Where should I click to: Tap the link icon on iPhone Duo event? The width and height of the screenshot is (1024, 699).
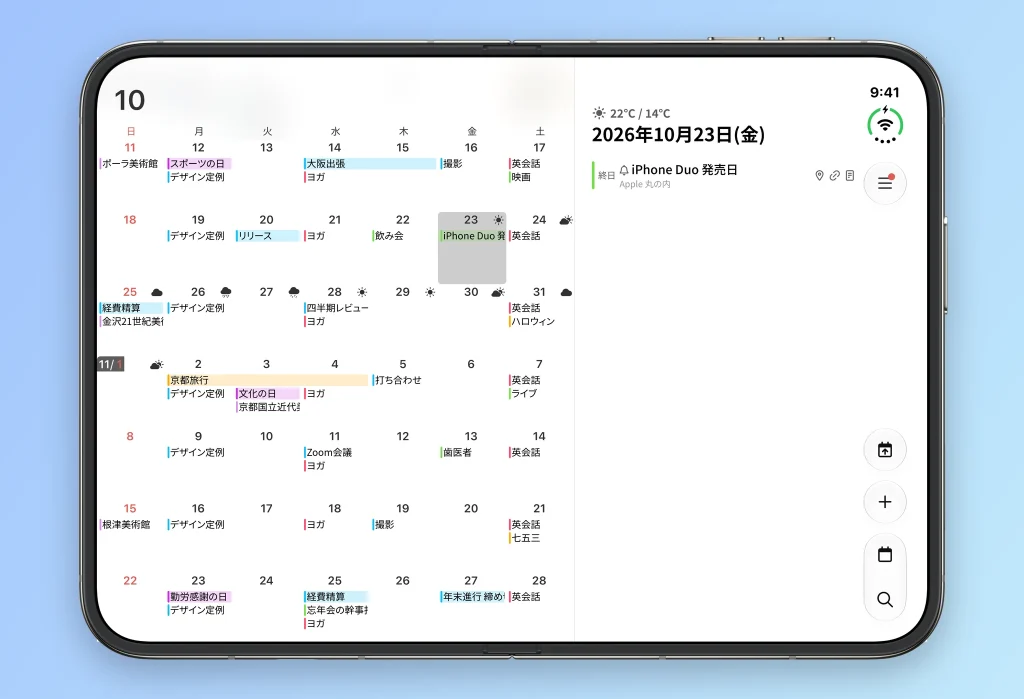(x=835, y=175)
